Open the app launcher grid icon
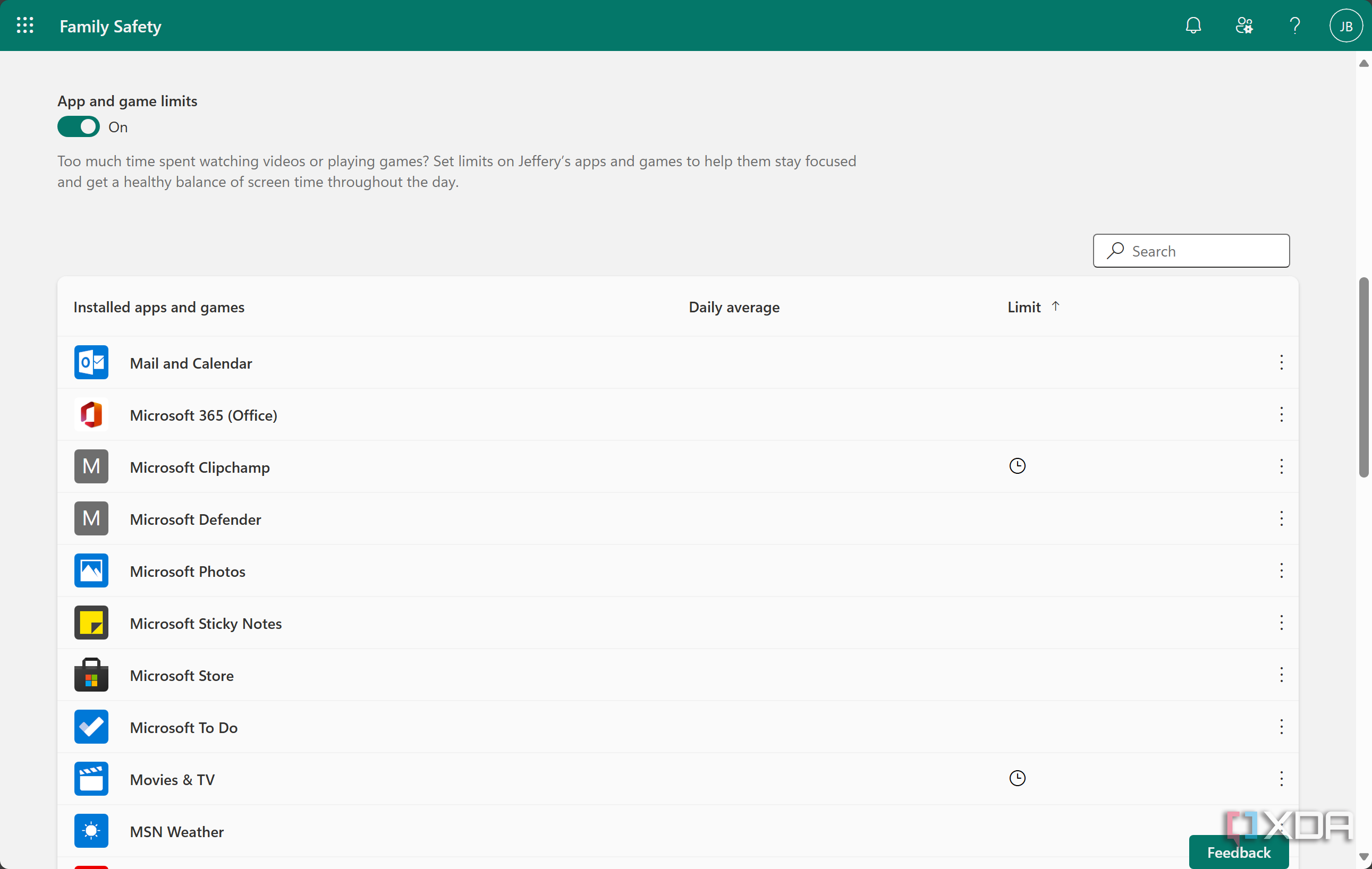 [x=25, y=25]
